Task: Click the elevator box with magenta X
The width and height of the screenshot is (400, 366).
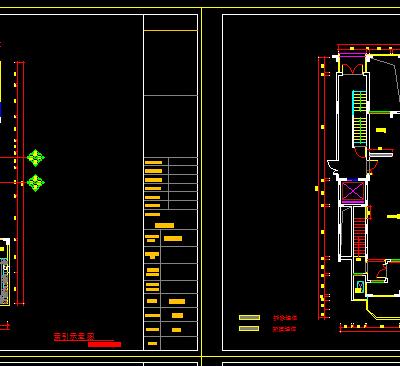Action: [353, 192]
